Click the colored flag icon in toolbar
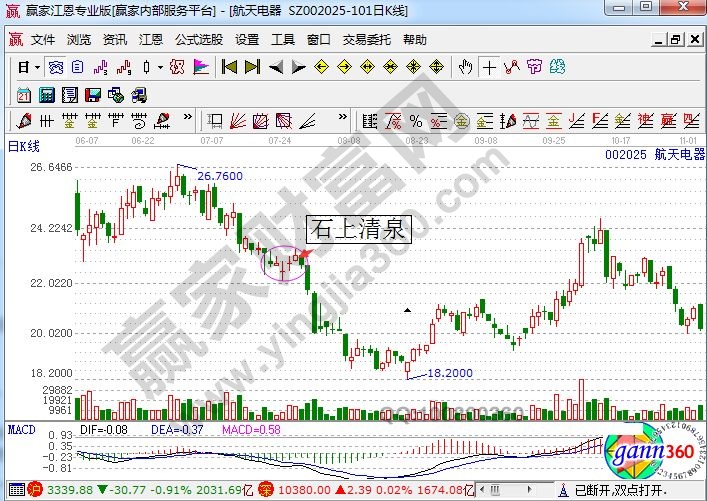 coord(200,68)
